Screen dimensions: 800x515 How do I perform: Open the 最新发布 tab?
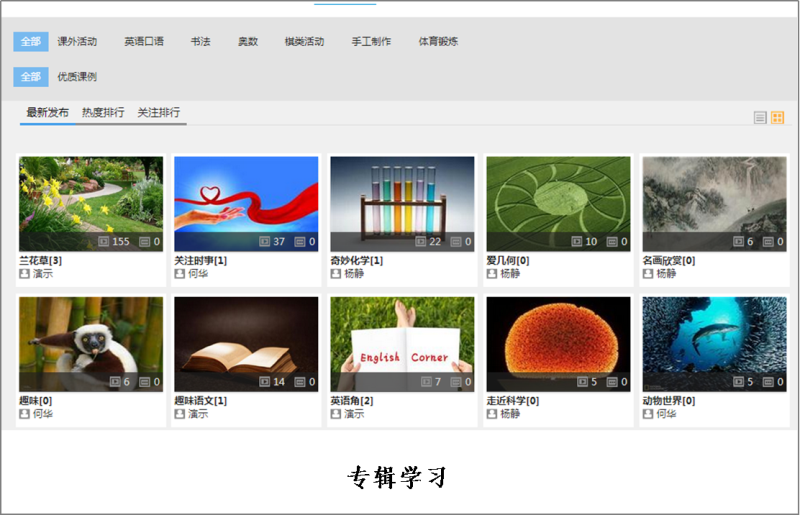(47, 112)
